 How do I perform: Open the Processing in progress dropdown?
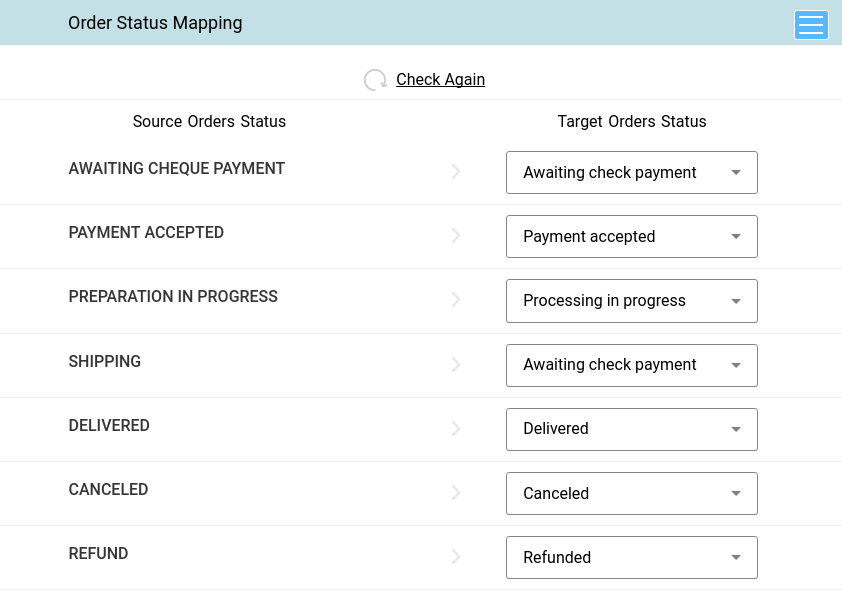[632, 301]
